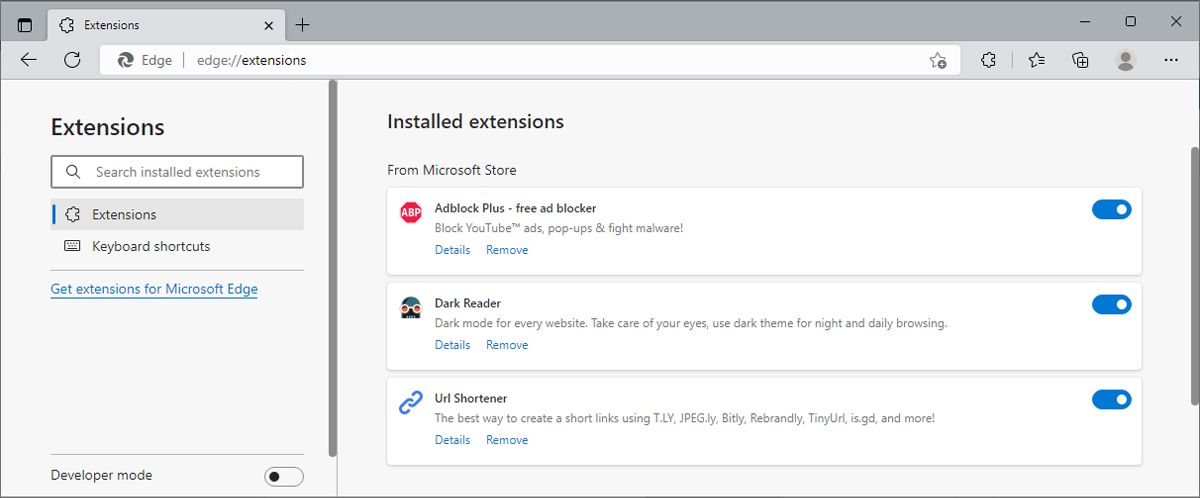Open the profile avatar
1200x498 pixels.
1126,60
